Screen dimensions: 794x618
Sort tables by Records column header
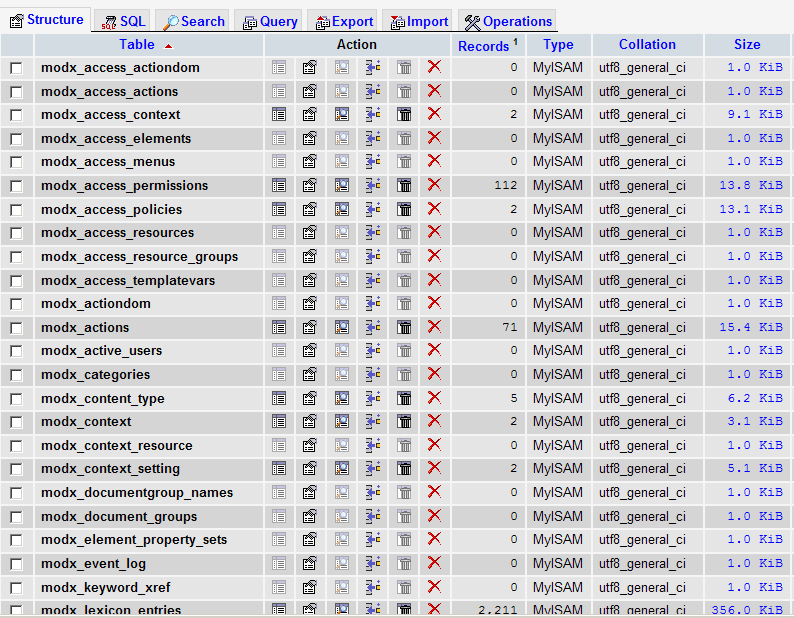(483, 46)
